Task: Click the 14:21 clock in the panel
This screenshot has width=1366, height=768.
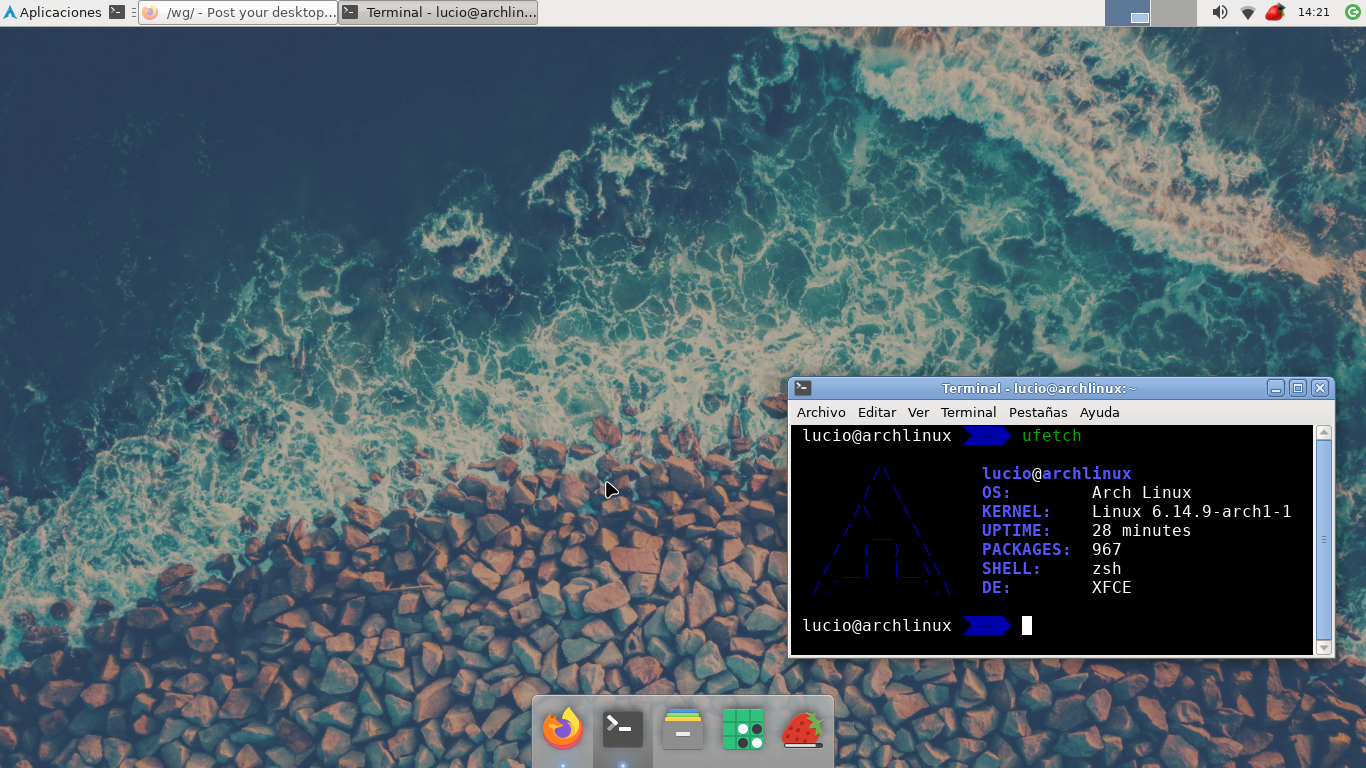Action: coord(1313,12)
